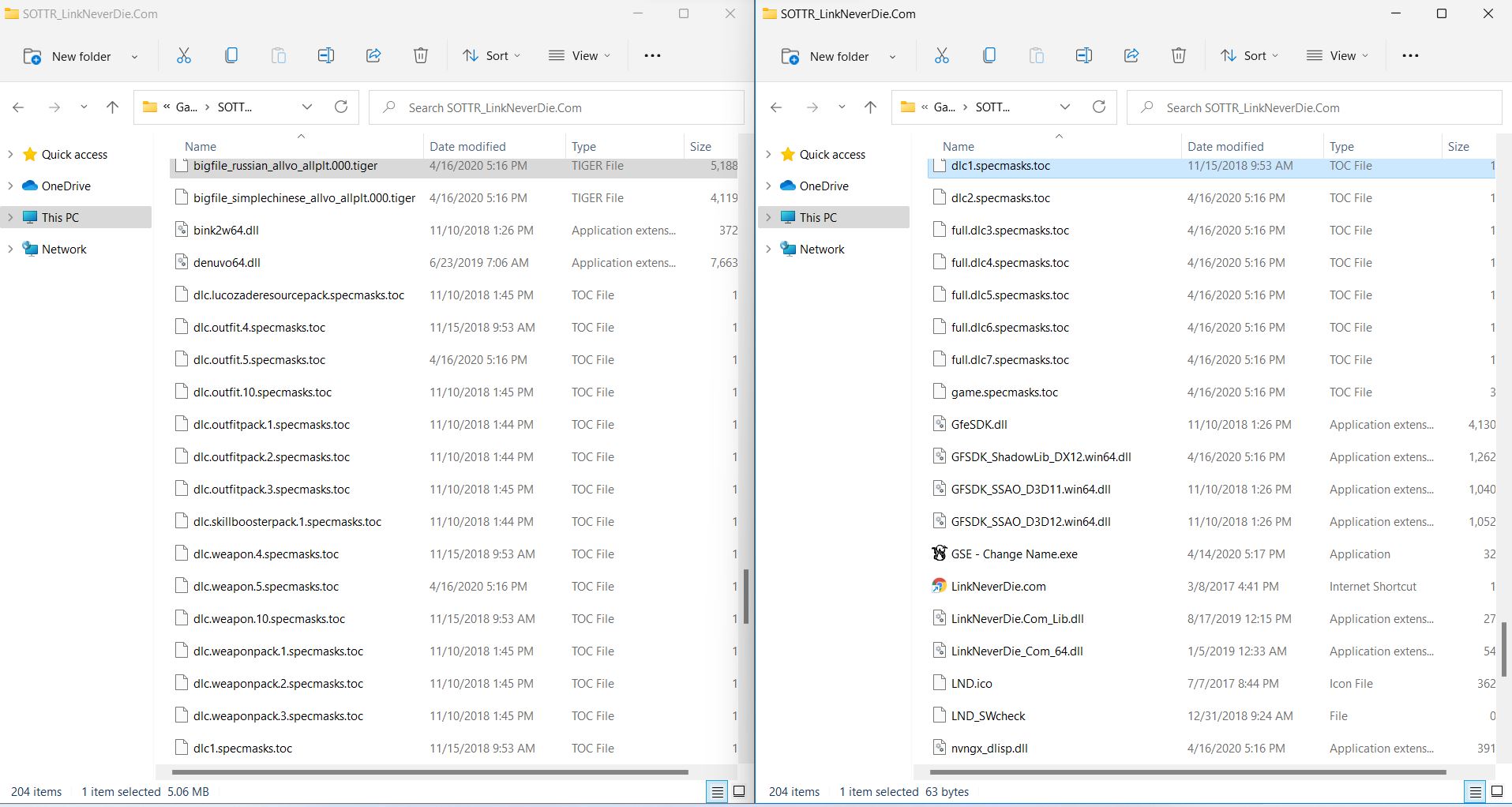Open the Sort dropdown in left window

(492, 56)
